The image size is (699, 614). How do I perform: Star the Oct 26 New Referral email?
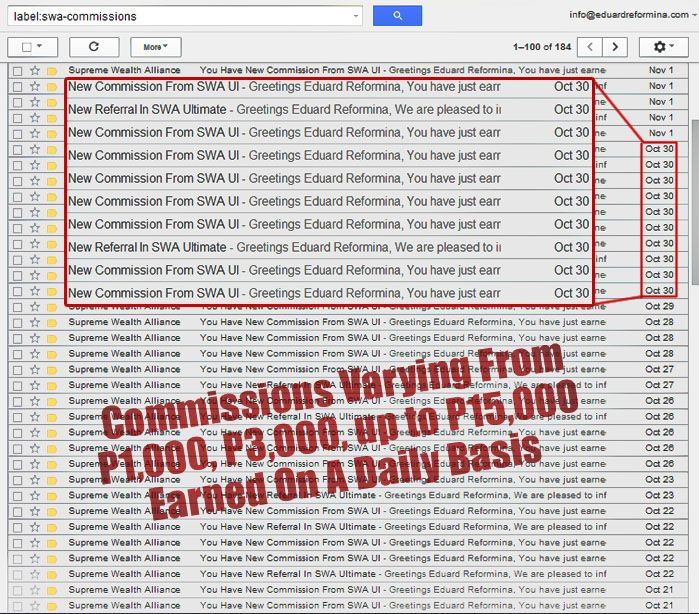pos(35,417)
